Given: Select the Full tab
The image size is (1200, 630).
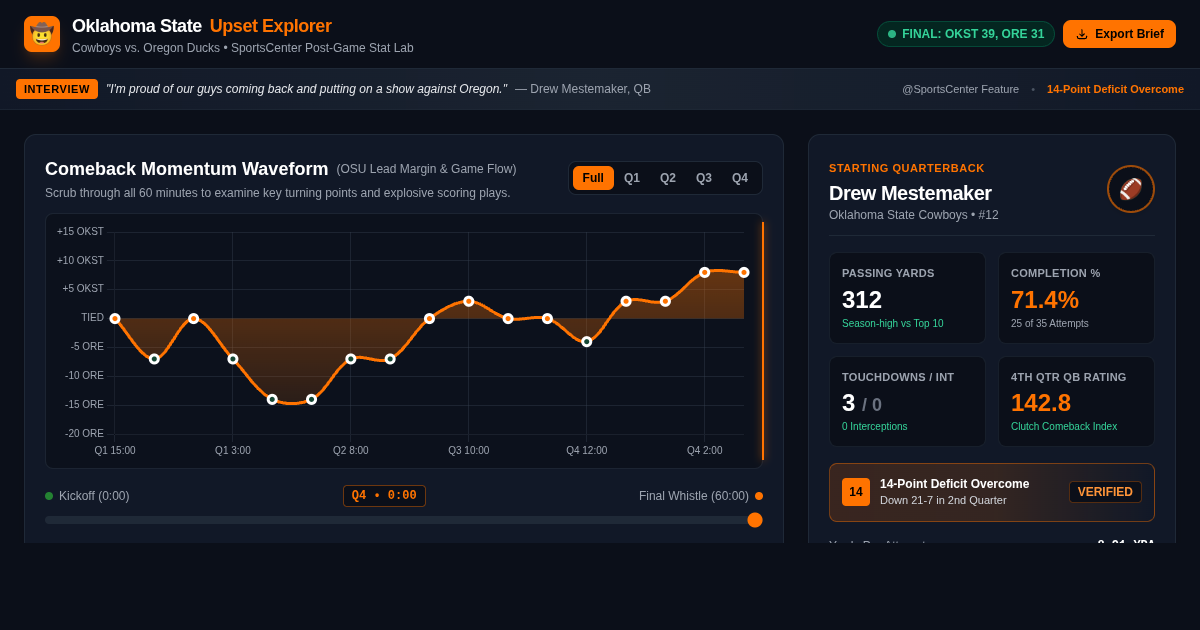Looking at the screenshot, I should point(593,178).
